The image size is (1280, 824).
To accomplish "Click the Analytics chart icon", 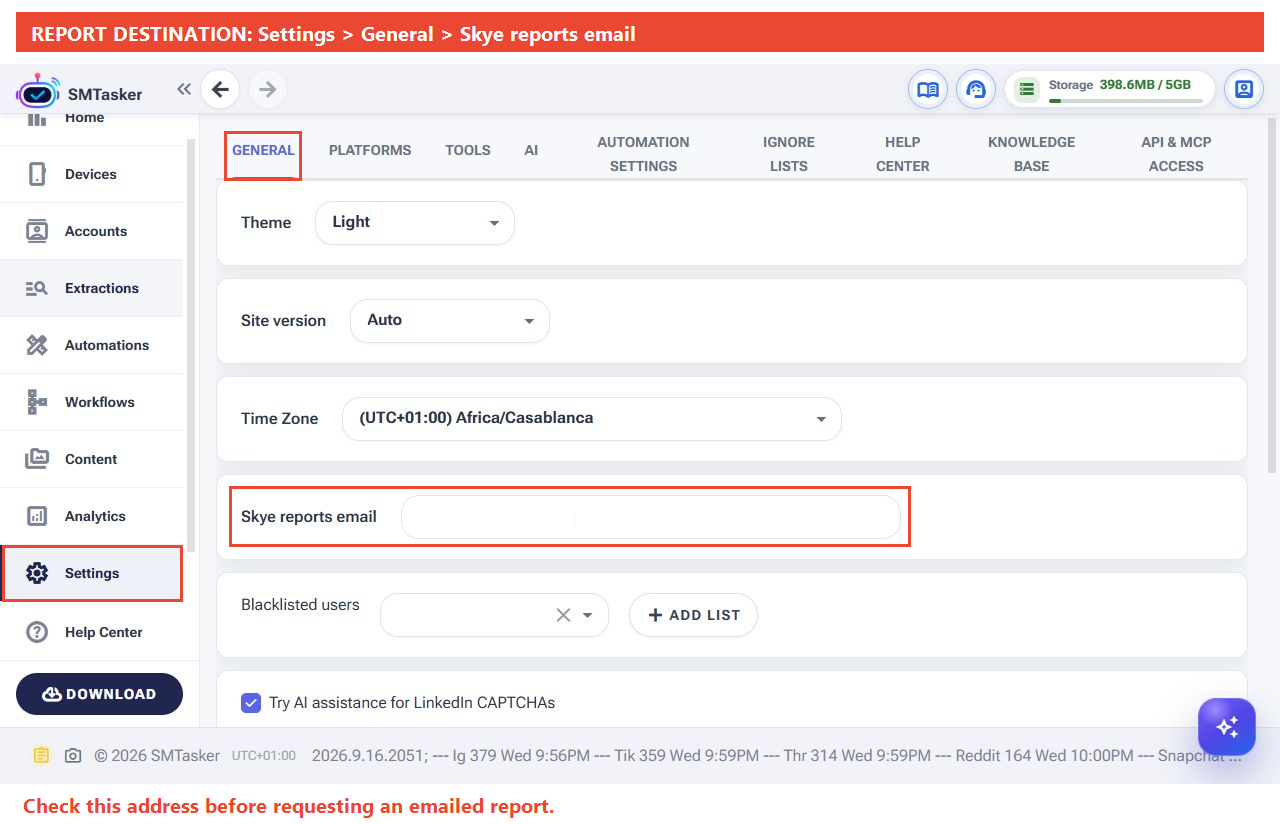I will [37, 516].
